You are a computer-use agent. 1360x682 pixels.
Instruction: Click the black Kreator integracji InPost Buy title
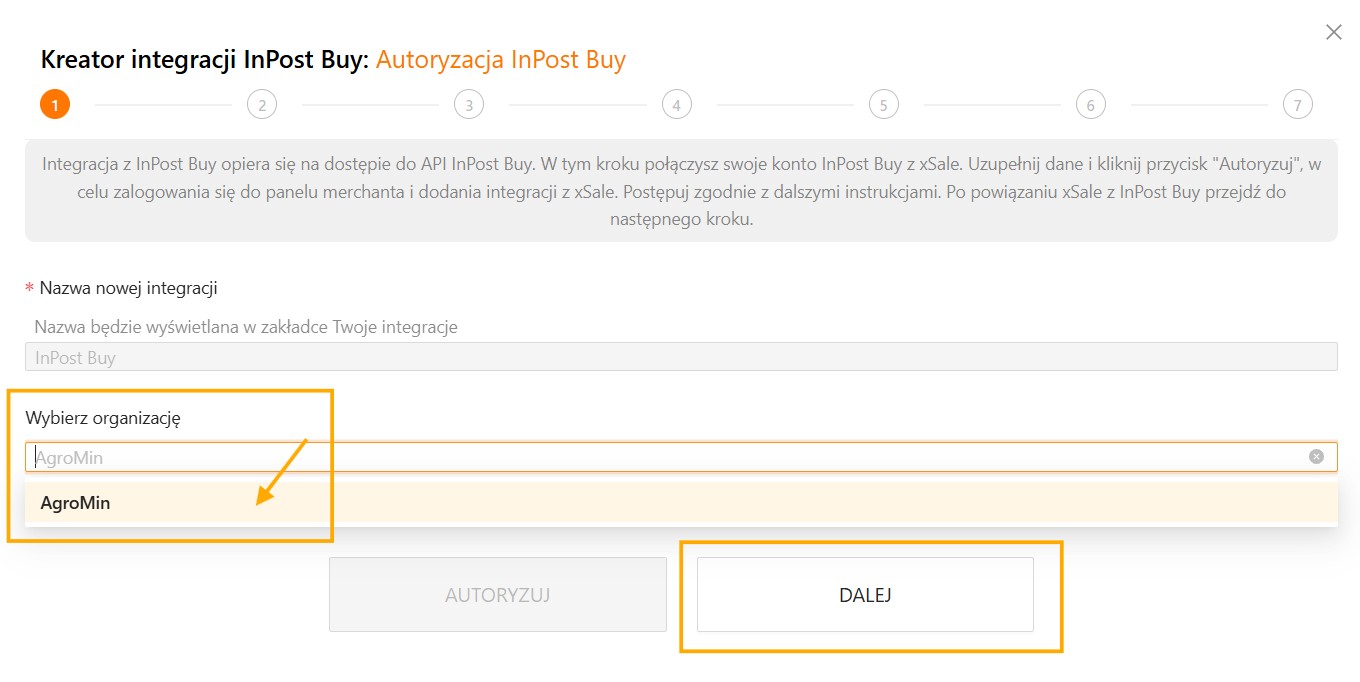pos(204,60)
